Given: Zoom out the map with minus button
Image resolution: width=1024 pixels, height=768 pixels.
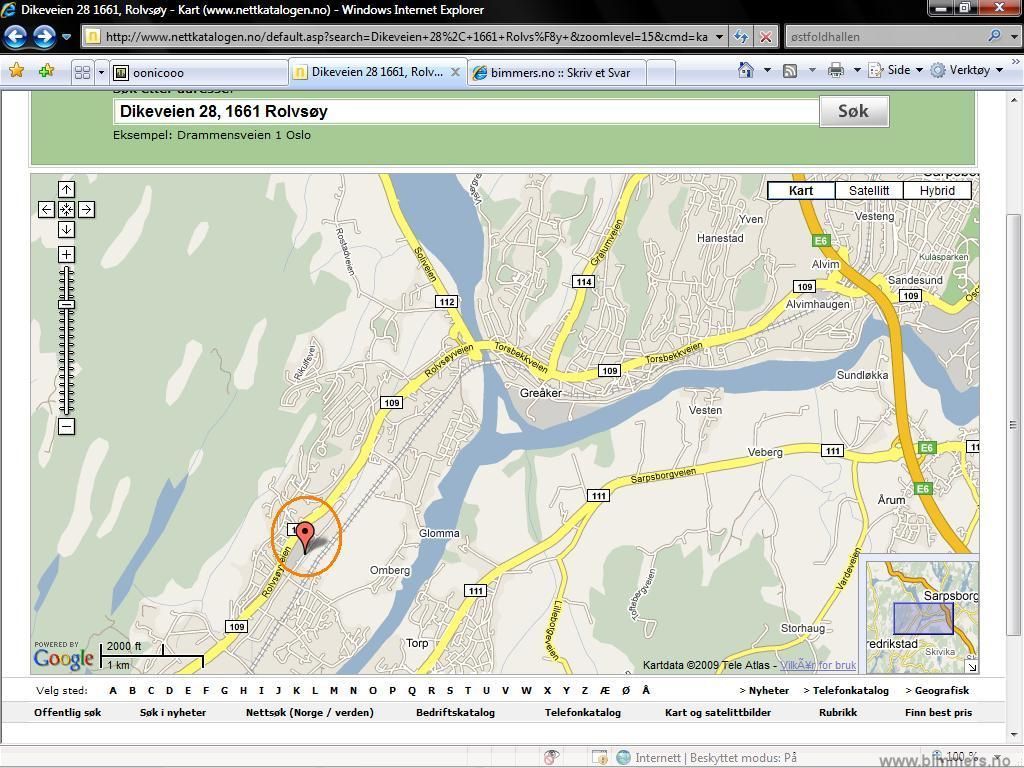Looking at the screenshot, I should coord(67,426).
